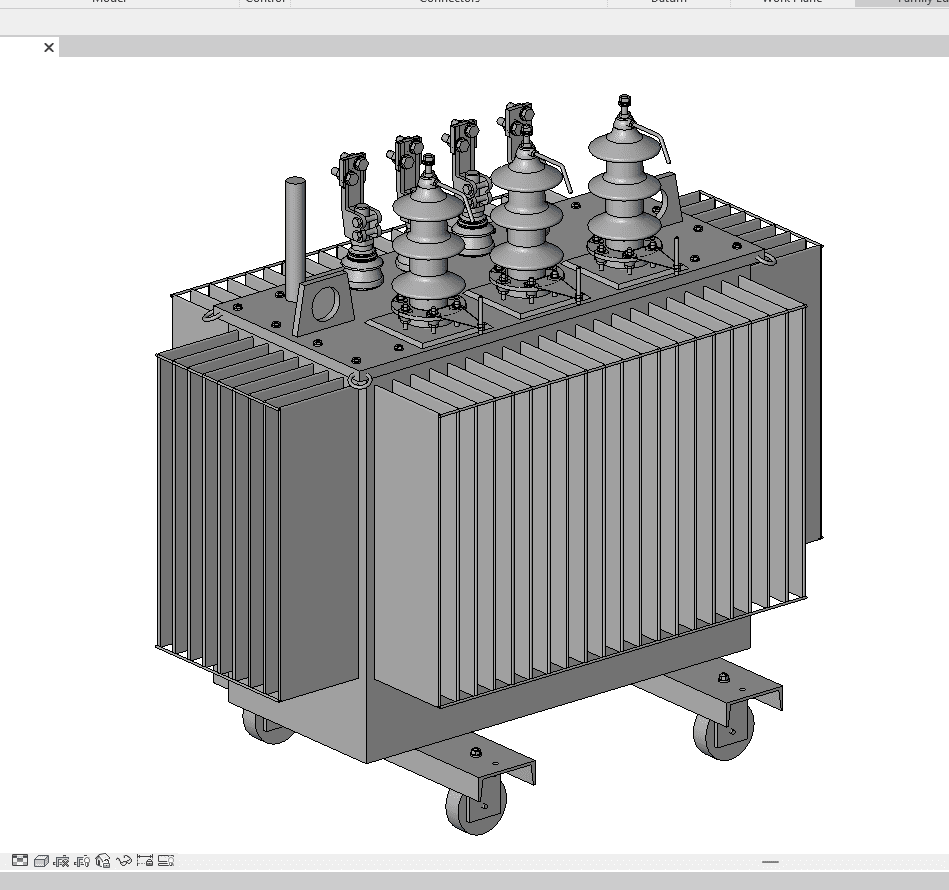The height and width of the screenshot is (890, 949).
Task: Click the Preview Visibility icon
Action: [166, 860]
